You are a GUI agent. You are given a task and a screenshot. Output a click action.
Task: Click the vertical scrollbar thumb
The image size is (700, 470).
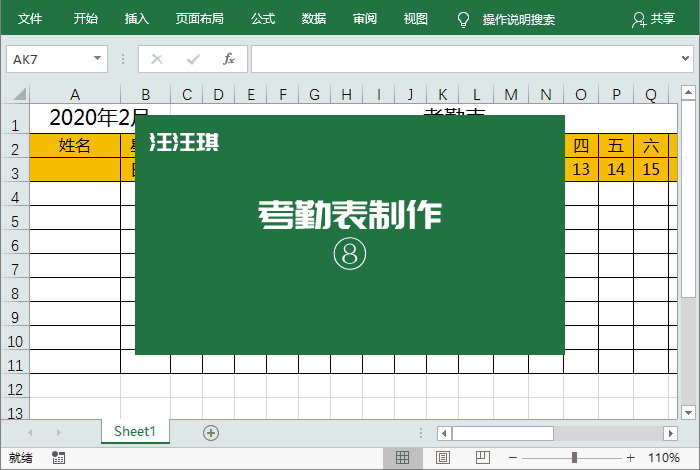pyautogui.click(x=688, y=199)
